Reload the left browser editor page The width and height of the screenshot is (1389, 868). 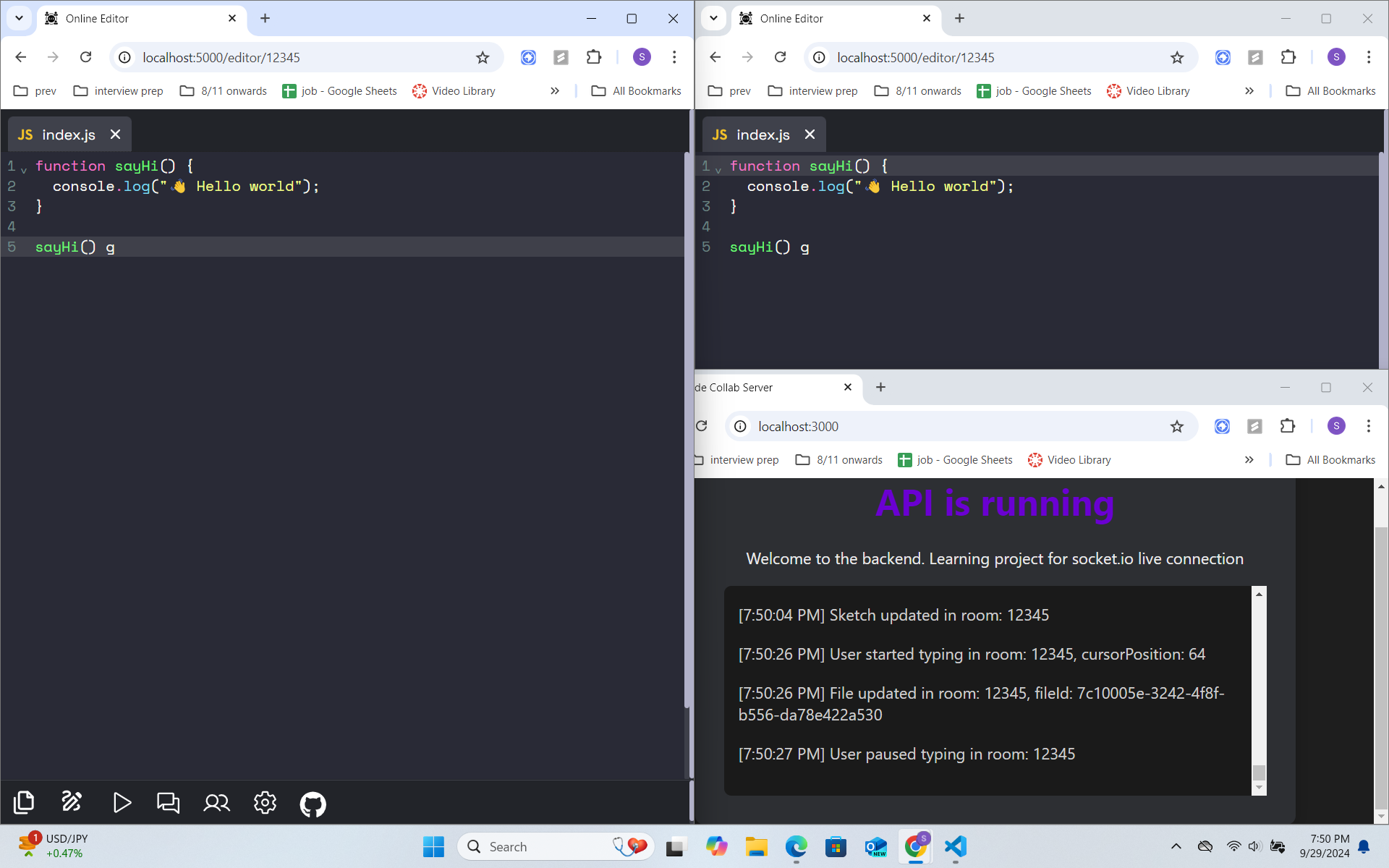pos(85,57)
